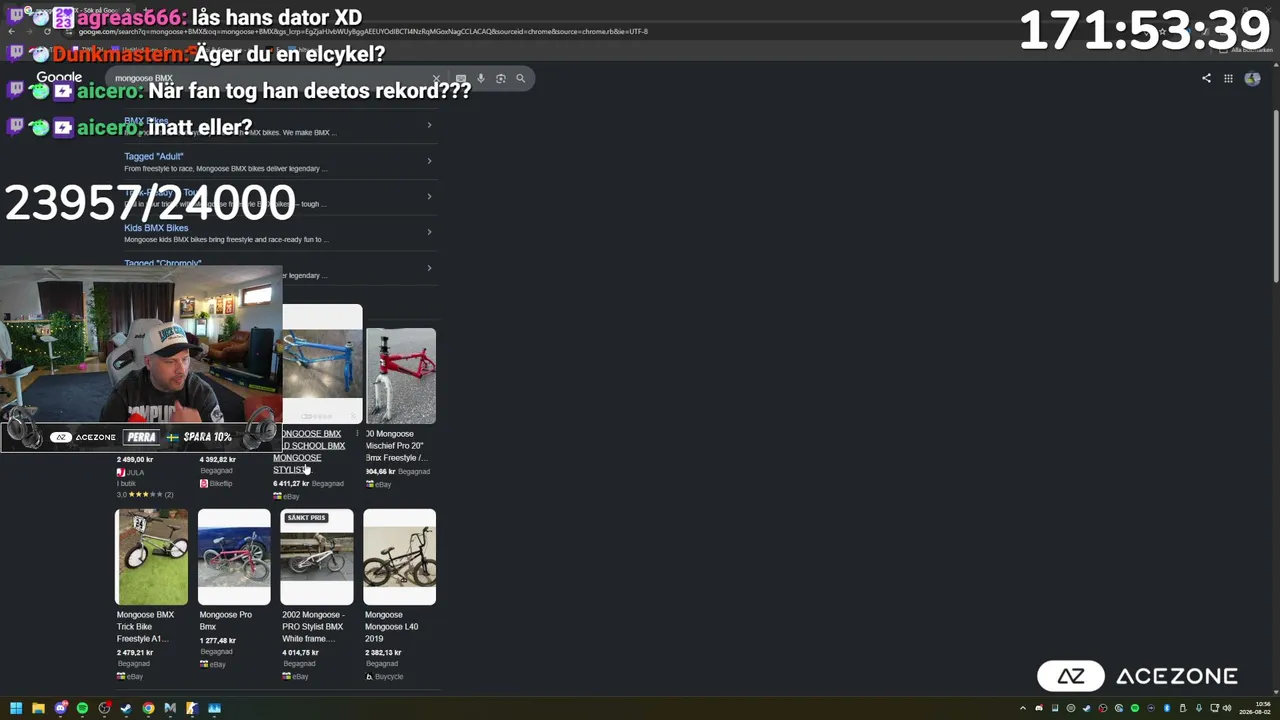Show hidden system tray icons

pos(1024,708)
